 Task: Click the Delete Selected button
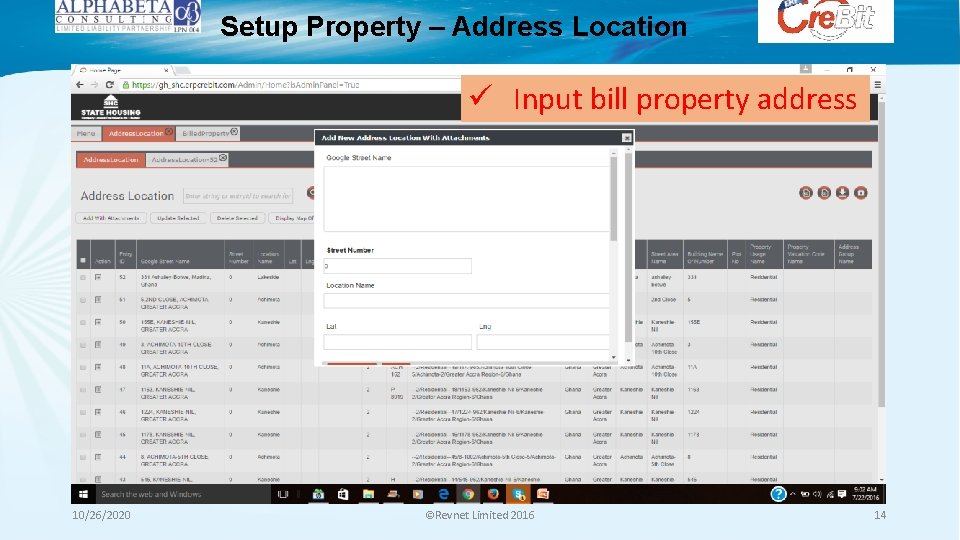pos(237,218)
